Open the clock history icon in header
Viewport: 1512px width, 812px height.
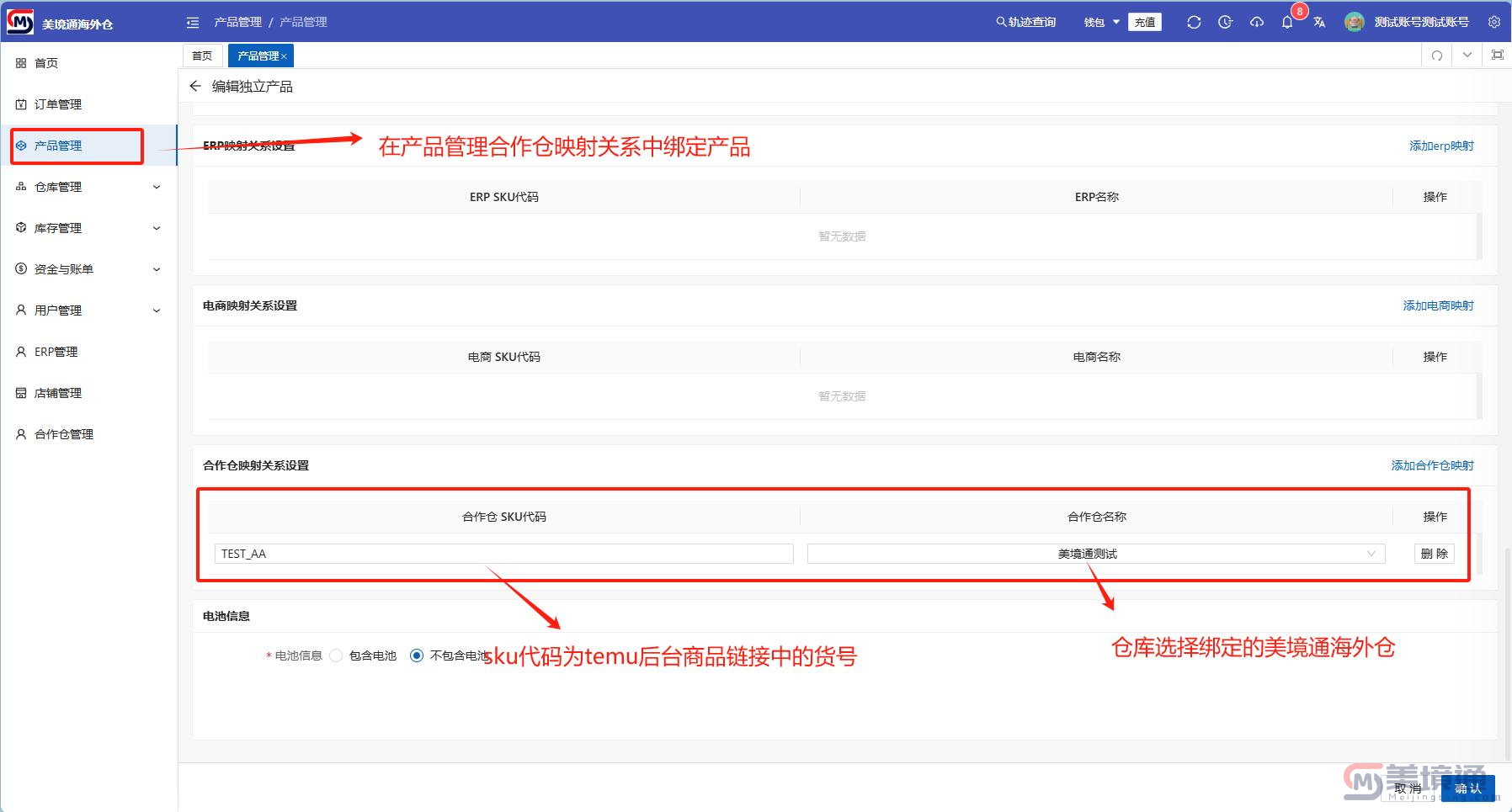[x=1225, y=22]
